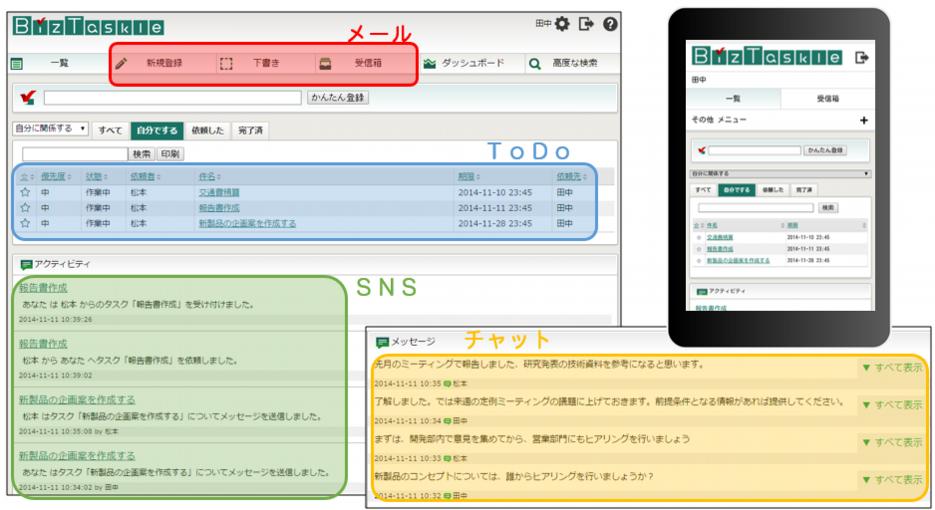This screenshot has height=510, width=935.
Task: Click the settings gear icon in desktop header
Action: pos(562,23)
